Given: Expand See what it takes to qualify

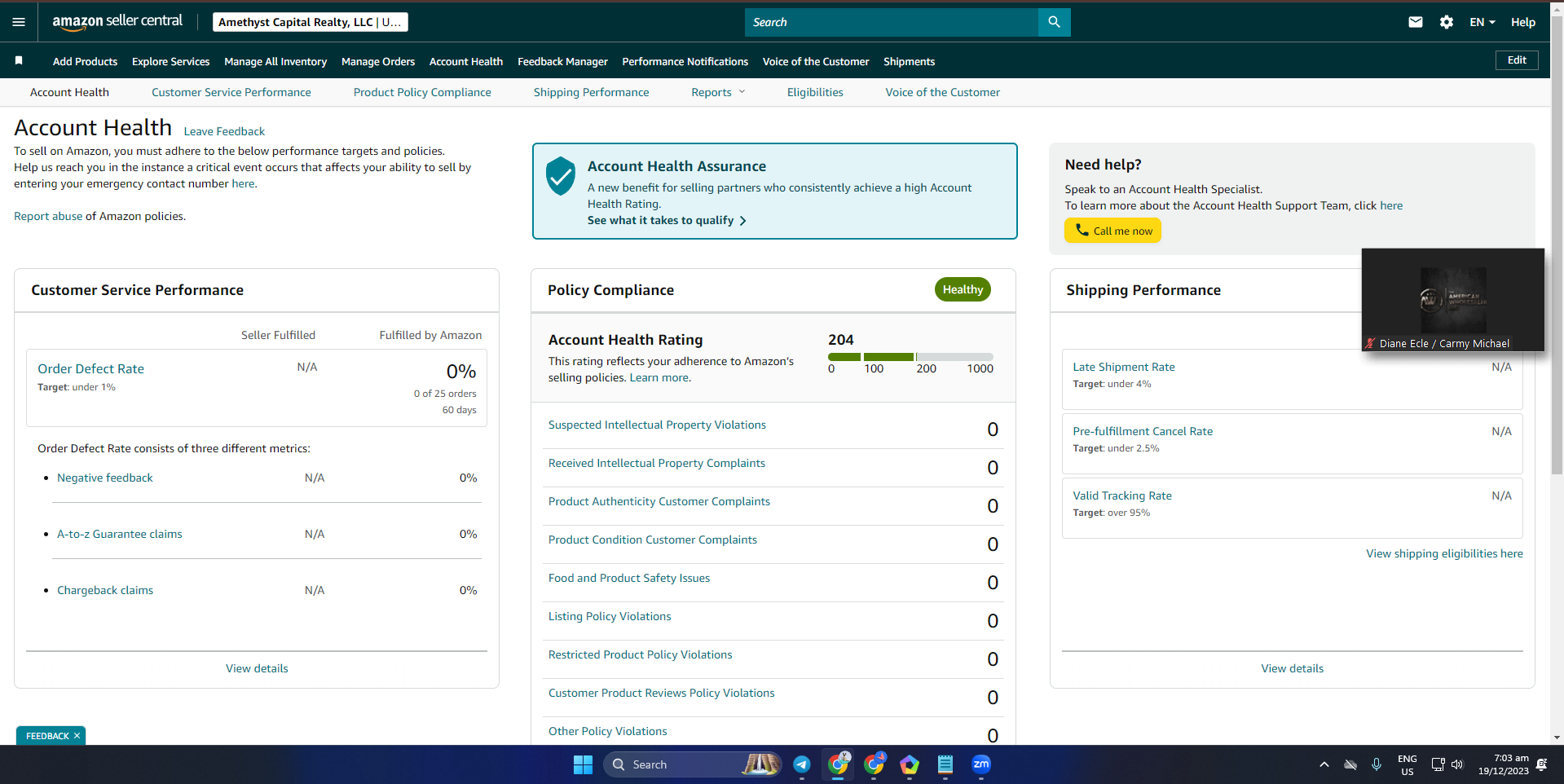Looking at the screenshot, I should [667, 220].
